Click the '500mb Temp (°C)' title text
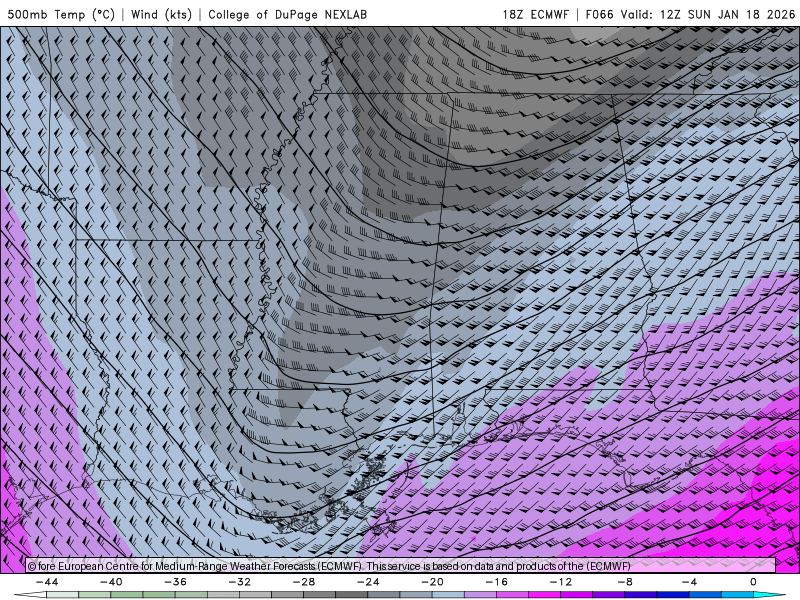Image resolution: width=800 pixels, height=600 pixels. 61,14
